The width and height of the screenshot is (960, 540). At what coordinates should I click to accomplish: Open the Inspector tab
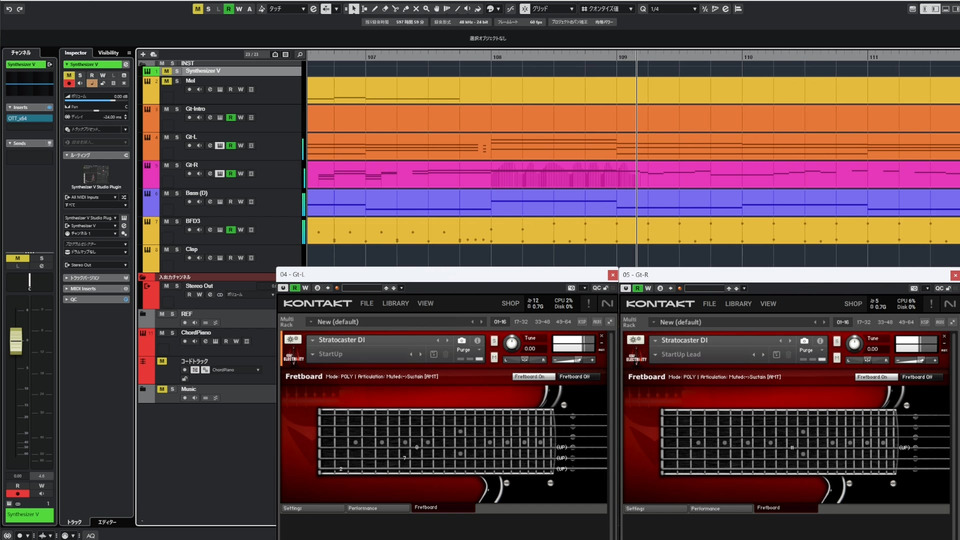pyautogui.click(x=76, y=53)
